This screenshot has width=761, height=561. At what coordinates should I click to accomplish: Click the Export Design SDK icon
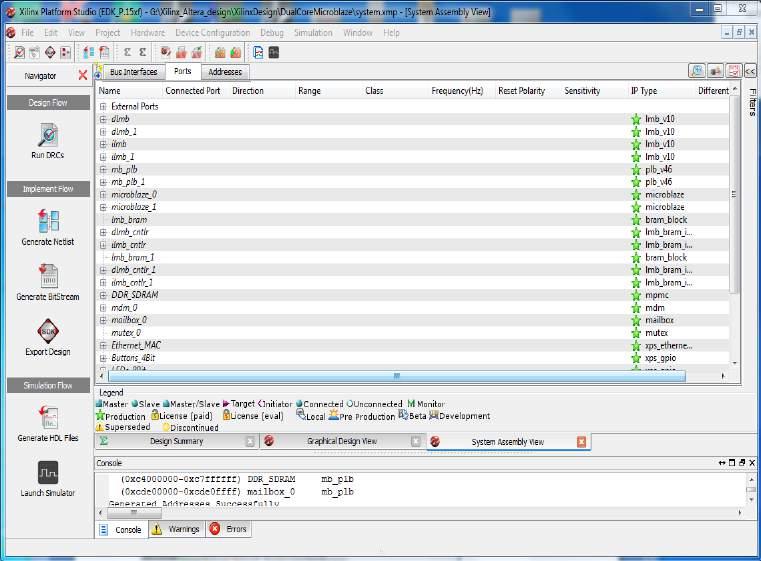[48, 331]
